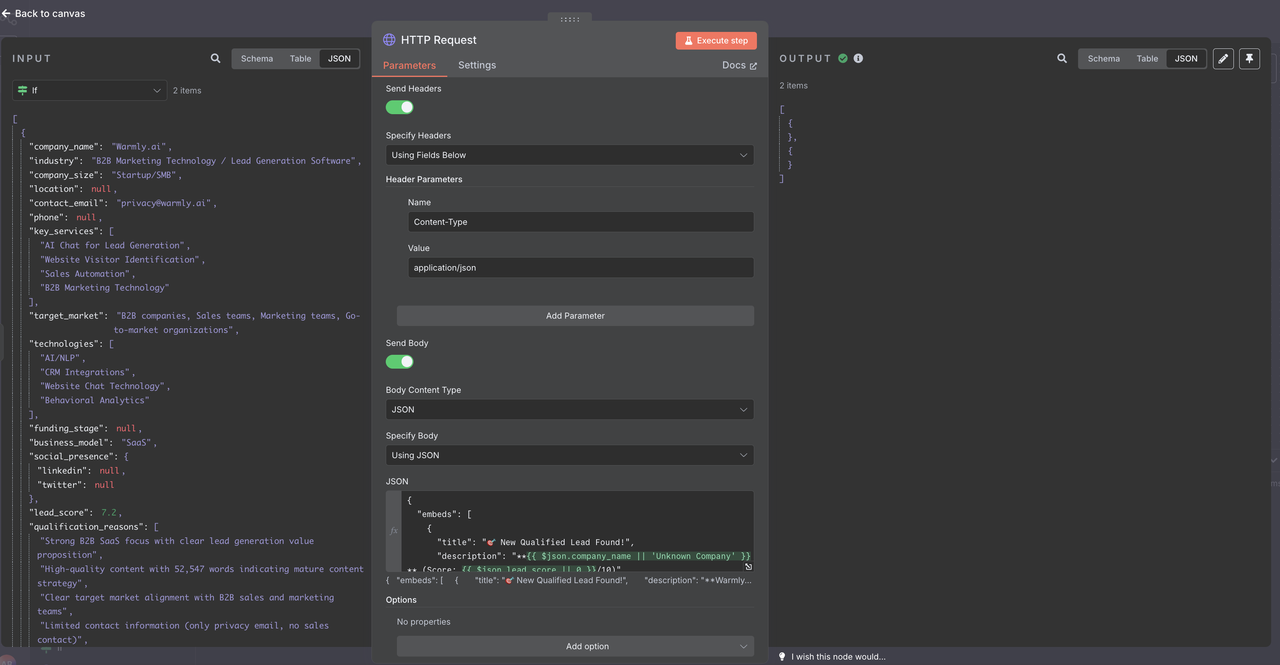Viewport: 1280px width, 665px height.
Task: Click the INPUT '2 items' count
Action: (187, 90)
